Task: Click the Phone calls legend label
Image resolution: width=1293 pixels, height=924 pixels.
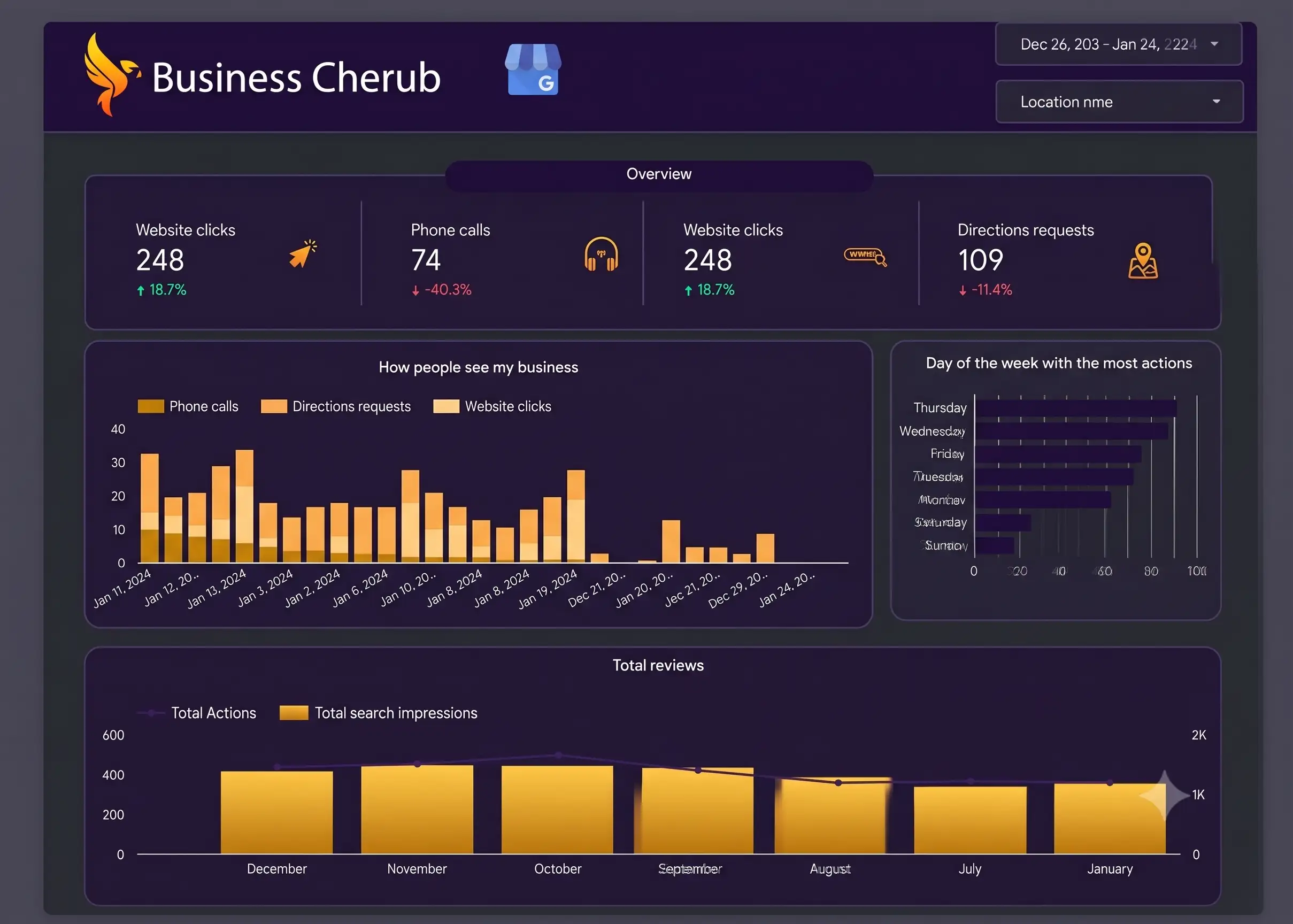Action: (204, 406)
